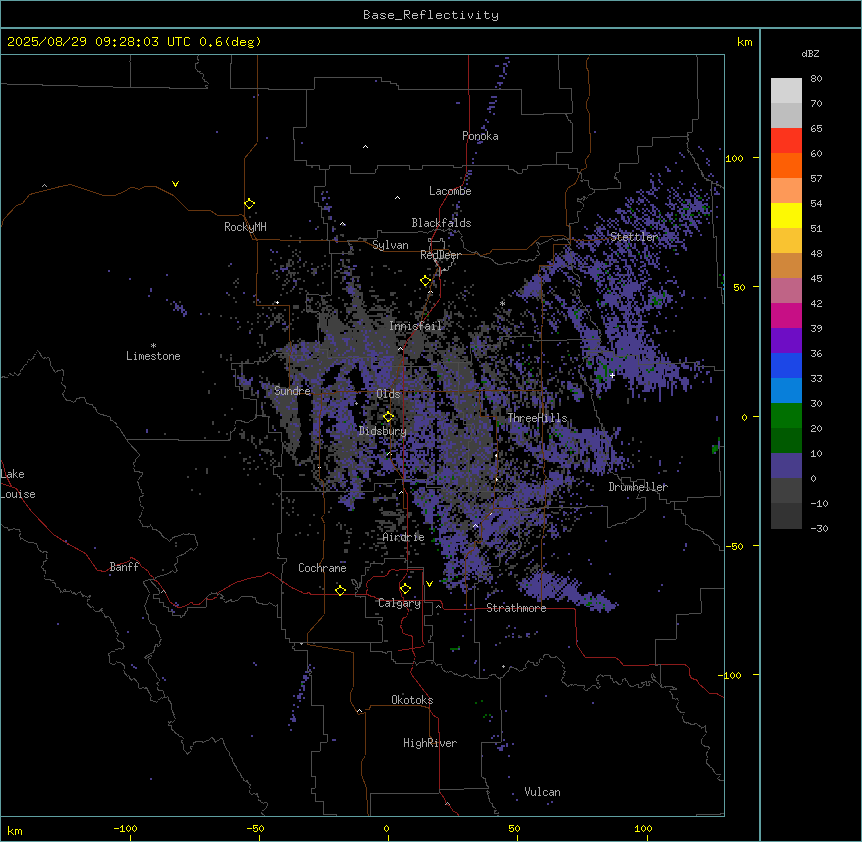Pick the slate purple swatch between 10 and 0
This screenshot has height=842, width=862.
tap(786, 466)
